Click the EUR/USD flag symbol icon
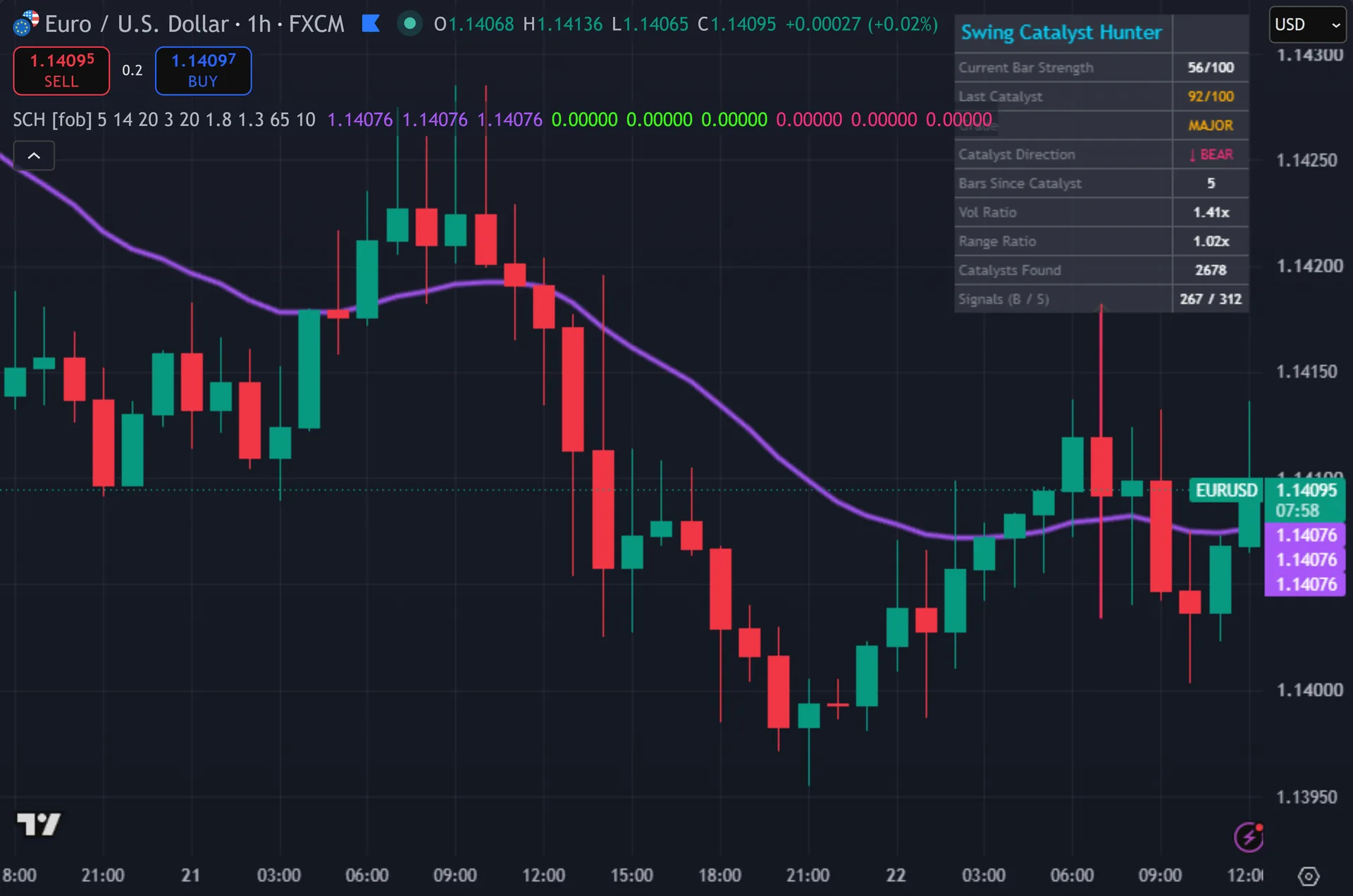The width and height of the screenshot is (1353, 896). click(x=25, y=24)
